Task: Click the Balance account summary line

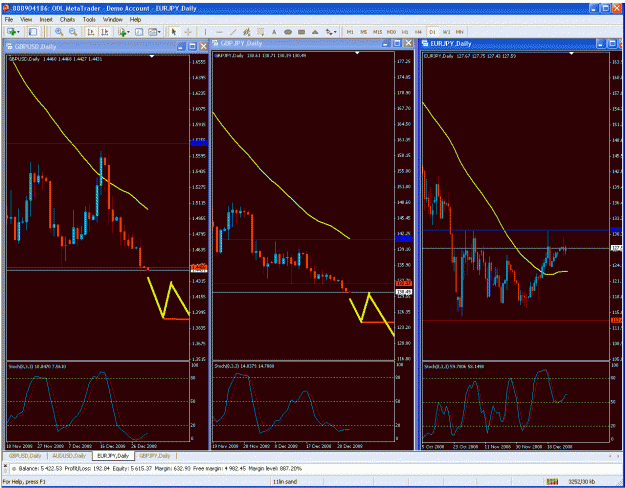Action: 160,468
